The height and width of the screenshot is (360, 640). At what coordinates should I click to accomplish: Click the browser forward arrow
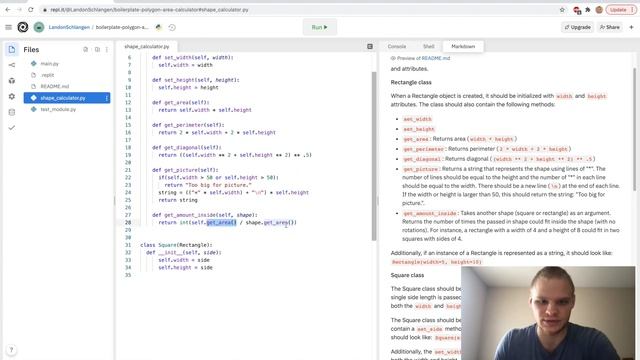coord(19,9)
